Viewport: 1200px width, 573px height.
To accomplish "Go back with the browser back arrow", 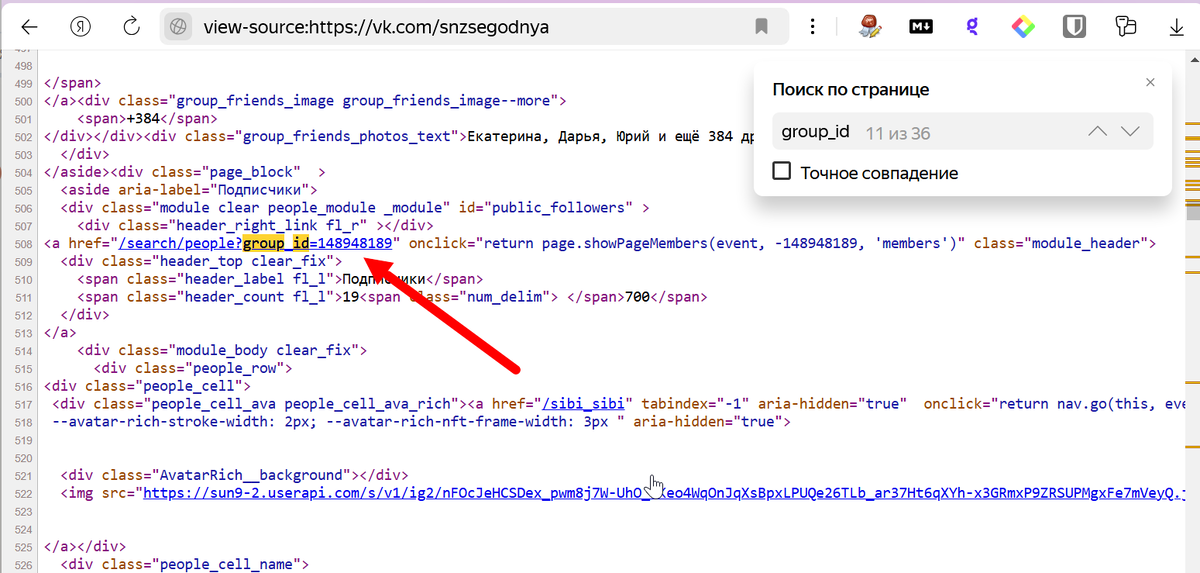I will 29,27.
